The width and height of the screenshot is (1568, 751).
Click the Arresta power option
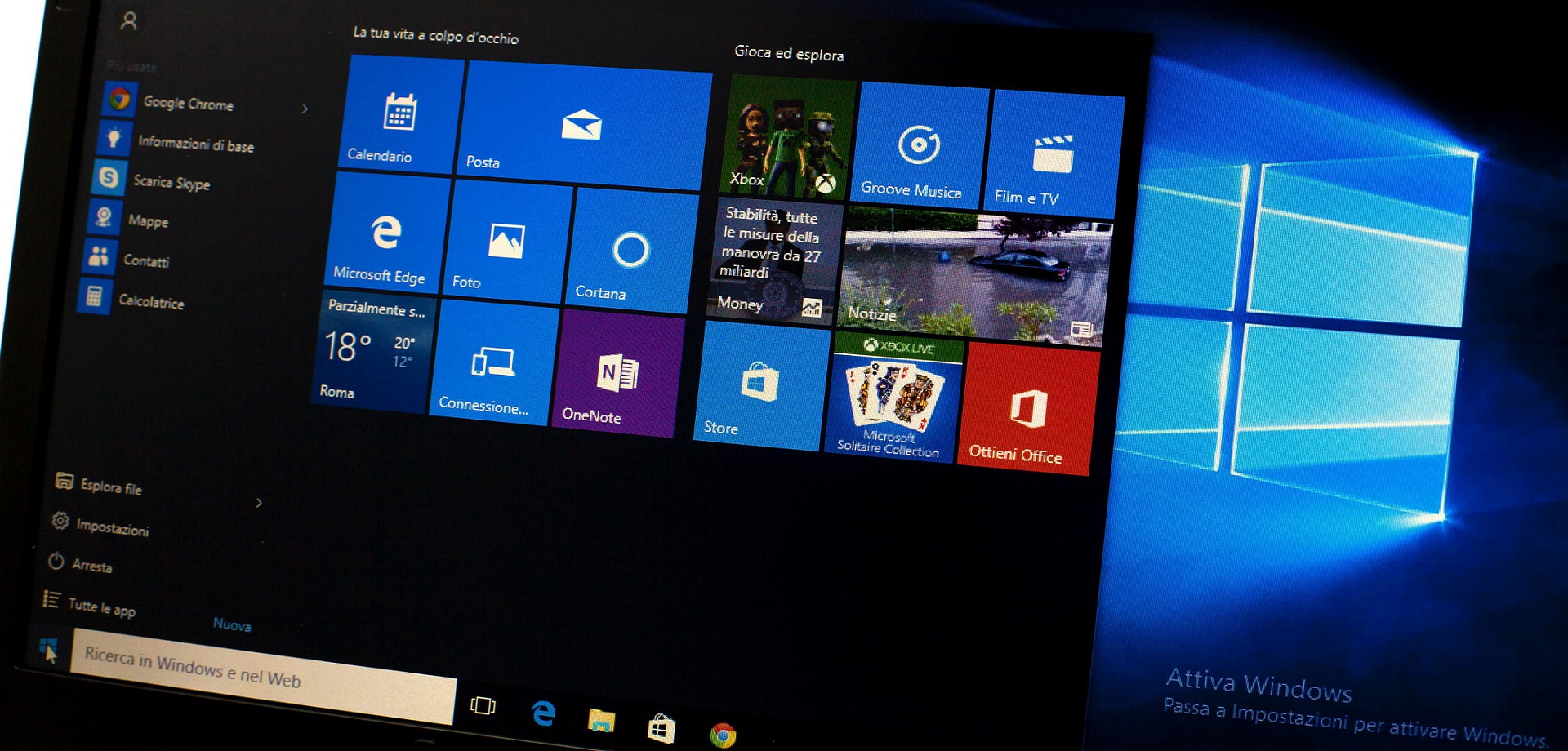coord(80,564)
